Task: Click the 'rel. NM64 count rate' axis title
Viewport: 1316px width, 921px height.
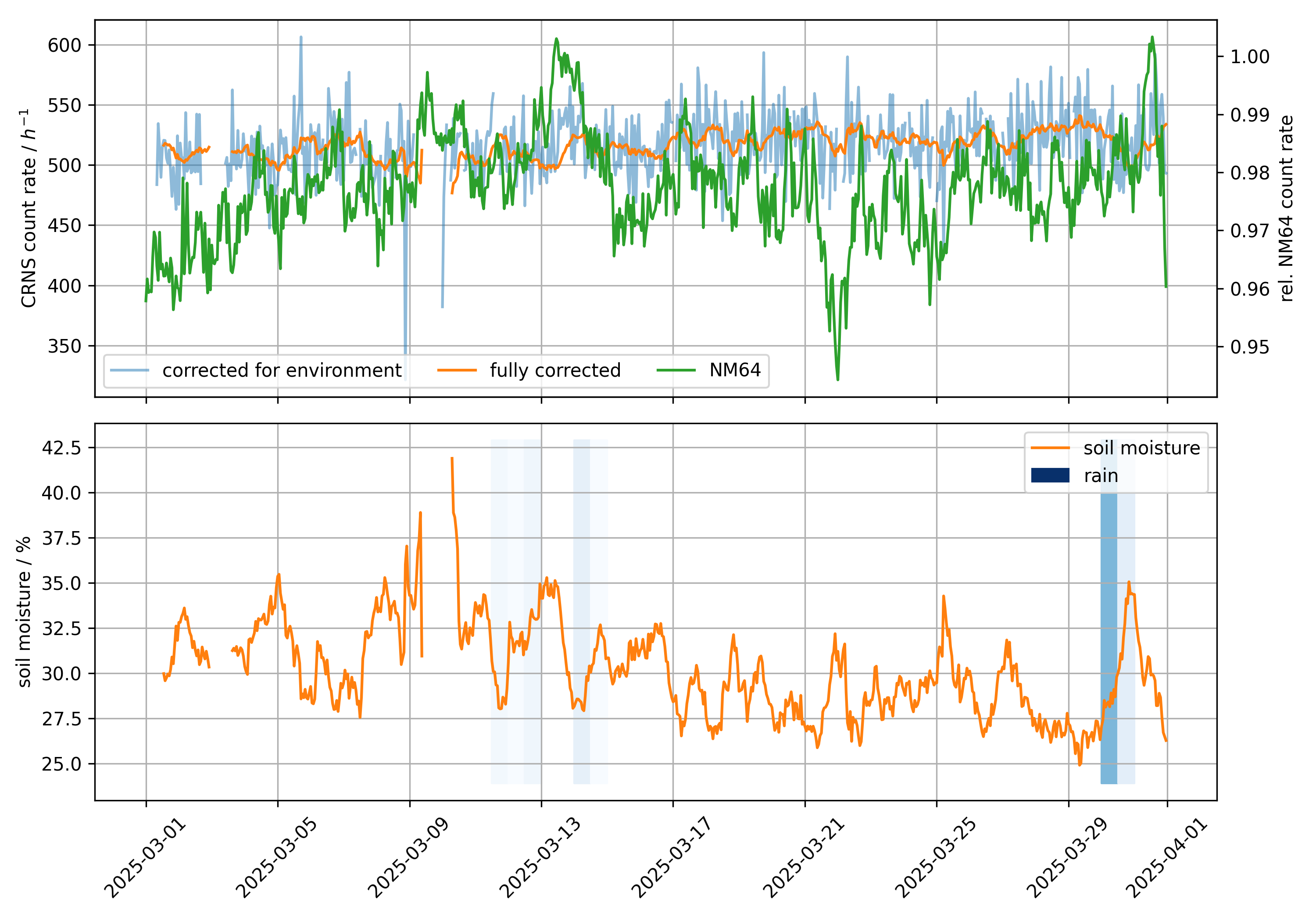Action: [1286, 208]
